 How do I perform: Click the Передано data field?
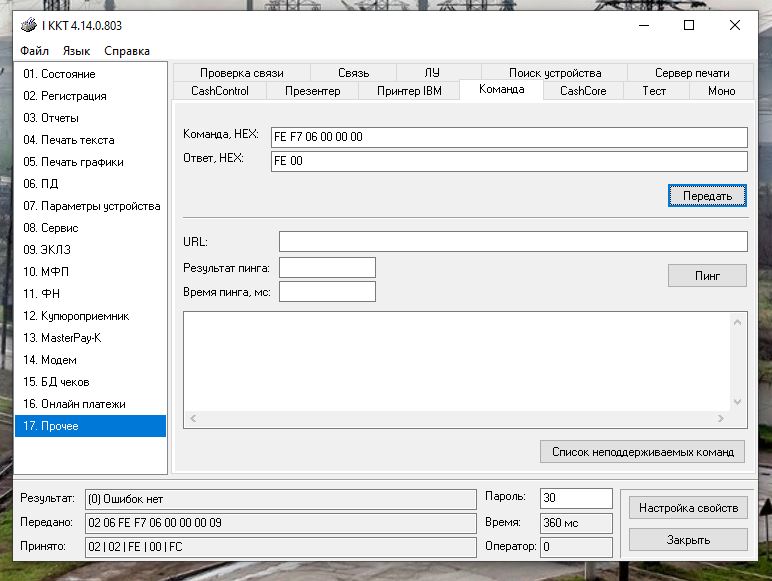(281, 523)
